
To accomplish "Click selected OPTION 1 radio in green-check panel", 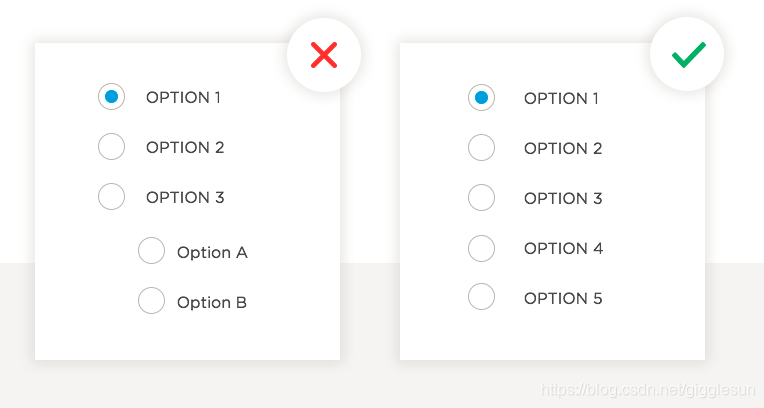I will tap(481, 97).
